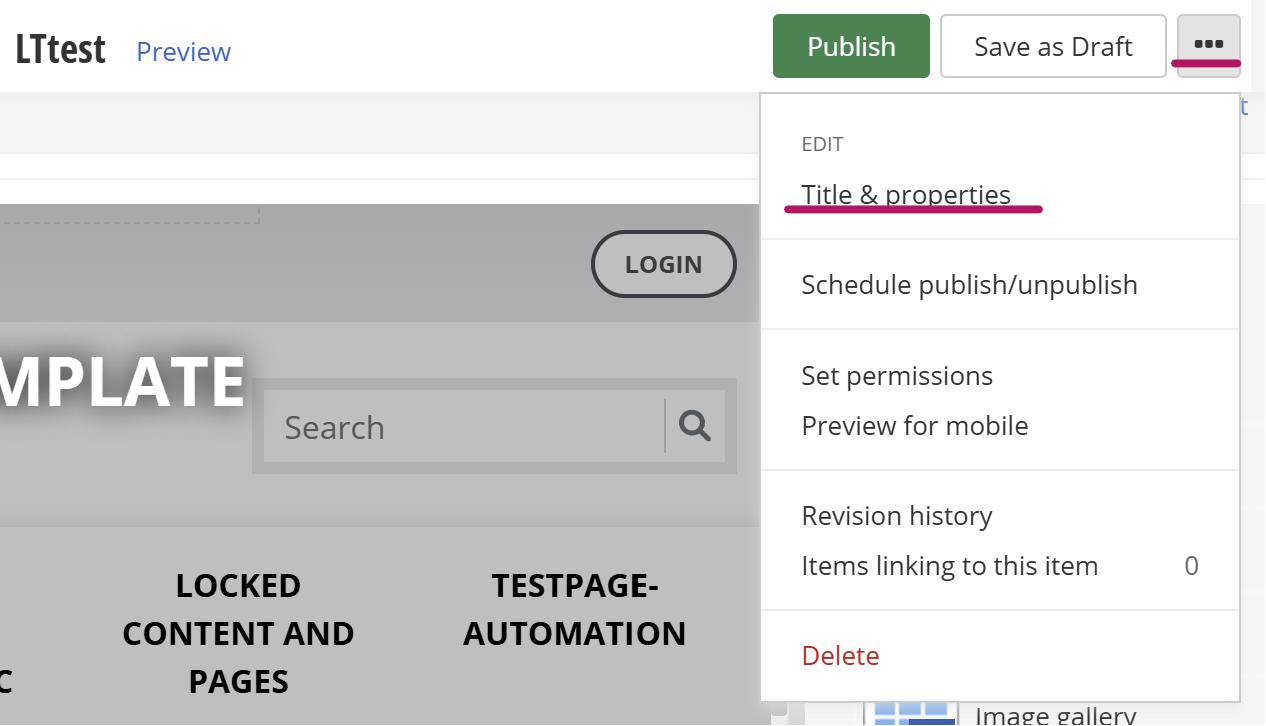Click the LOGIN button
The height and width of the screenshot is (726, 1266).
(664, 264)
